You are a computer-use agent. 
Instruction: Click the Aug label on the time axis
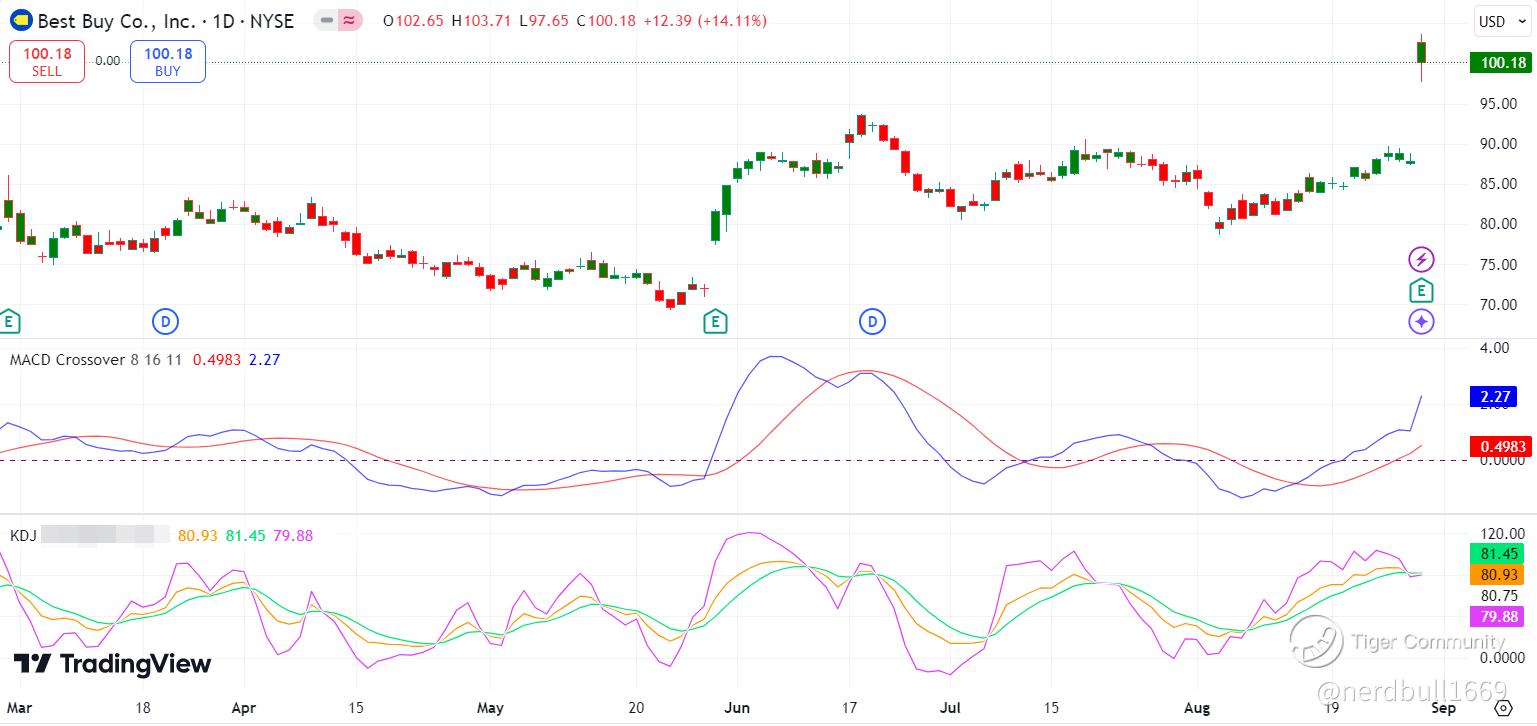point(1196,708)
